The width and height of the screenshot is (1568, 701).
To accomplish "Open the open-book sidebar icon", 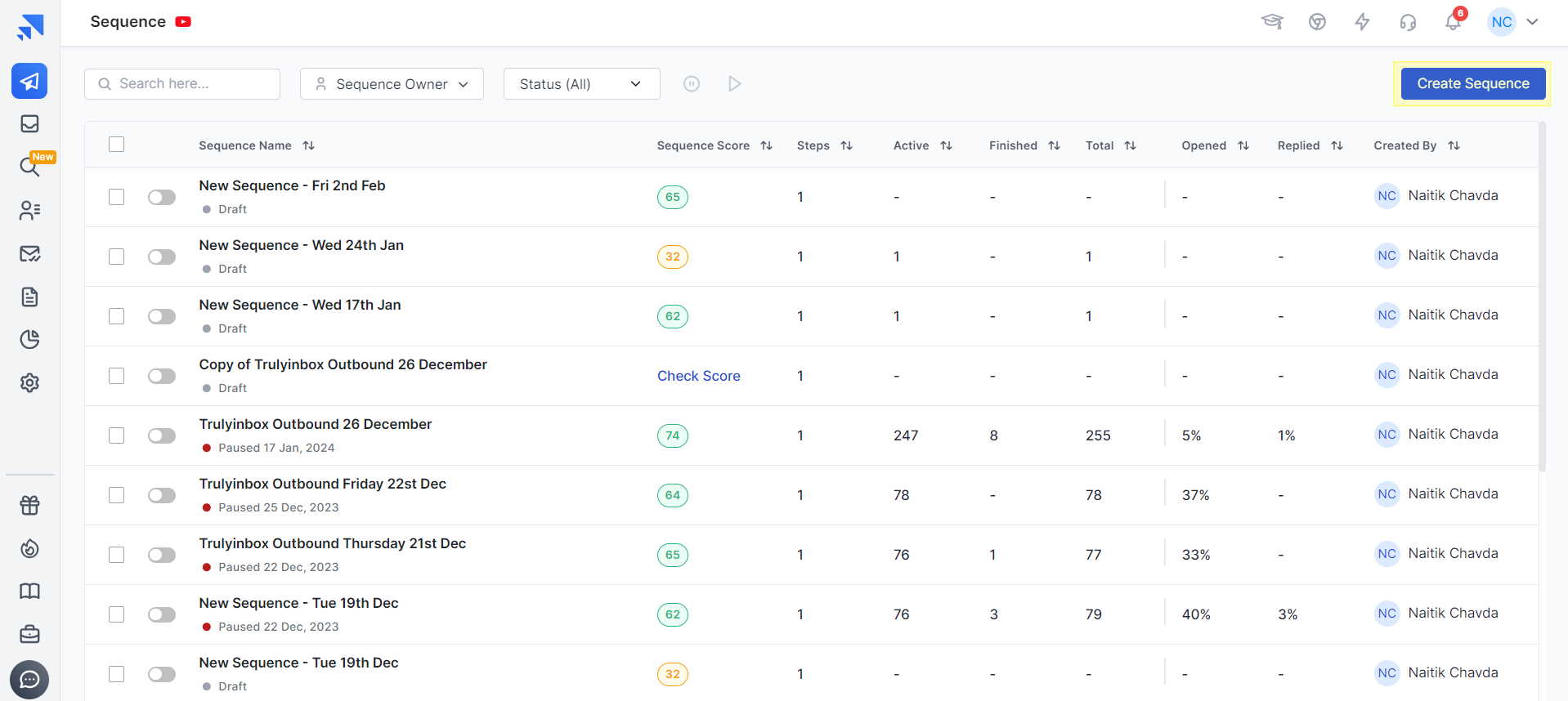I will pos(29,591).
